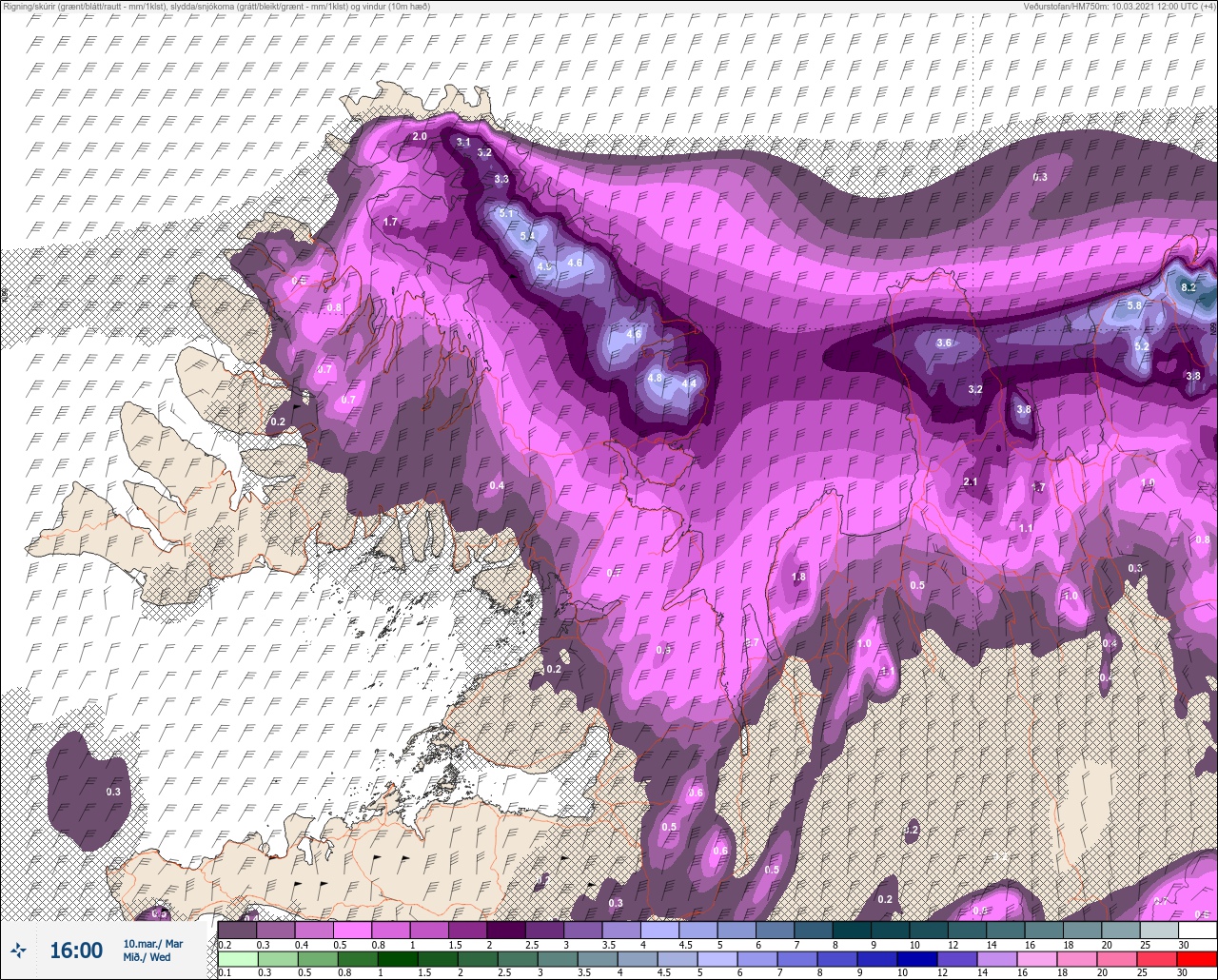The width and height of the screenshot is (1218, 980).
Task: Select the upper legend swatch labelled 14
Action: (1005, 930)
